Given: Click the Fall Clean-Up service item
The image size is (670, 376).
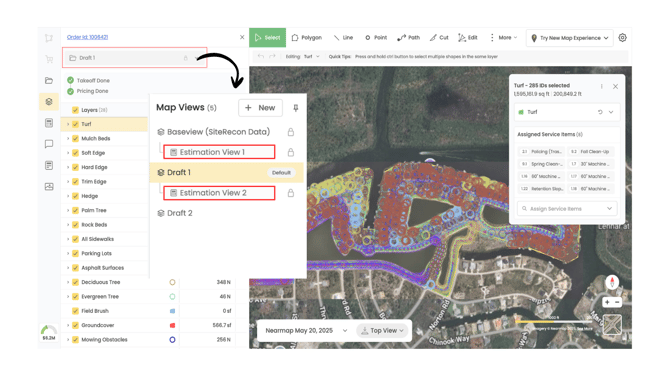Looking at the screenshot, I should point(591,152).
